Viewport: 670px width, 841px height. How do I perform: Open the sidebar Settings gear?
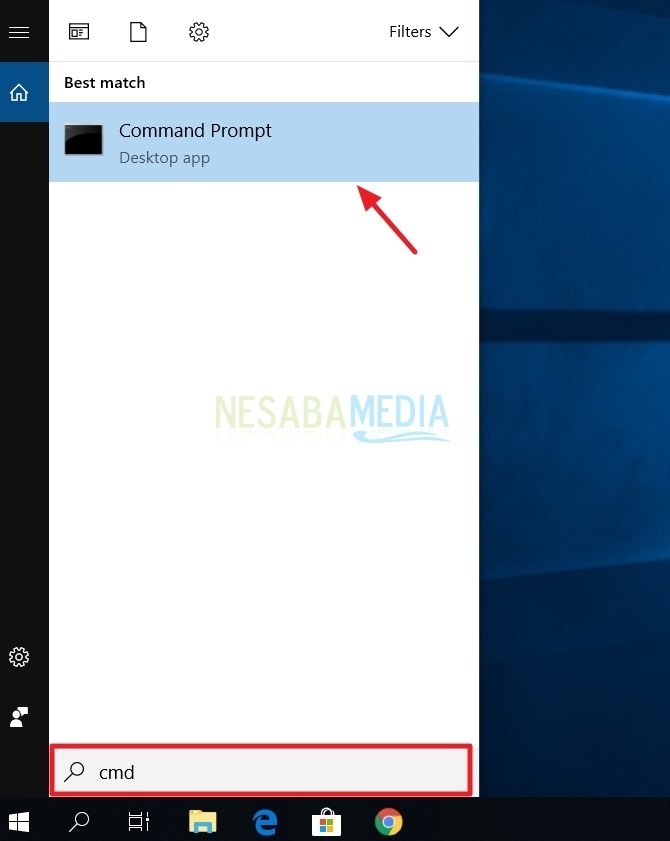click(18, 657)
